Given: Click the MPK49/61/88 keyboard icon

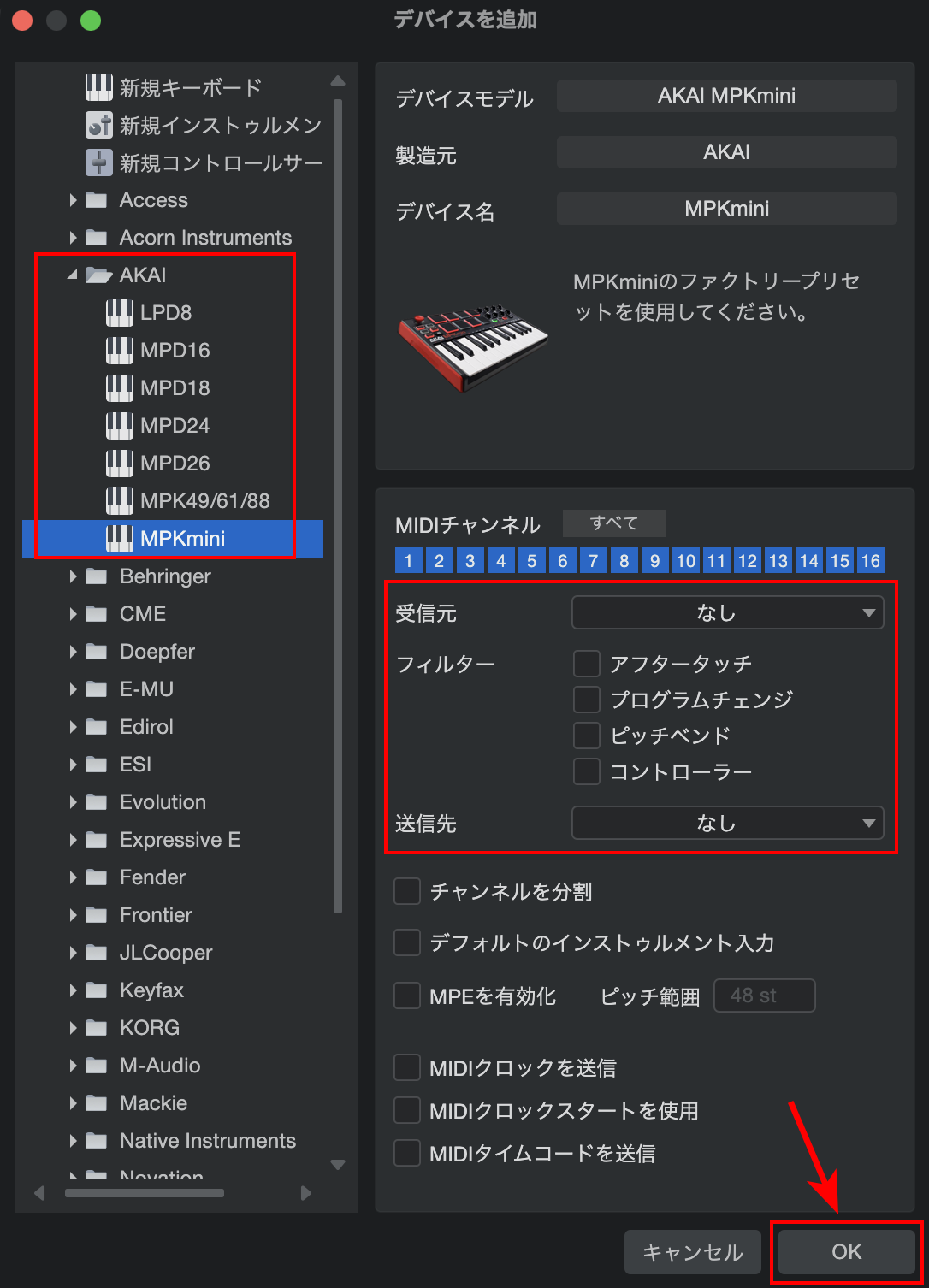Looking at the screenshot, I should [120, 501].
